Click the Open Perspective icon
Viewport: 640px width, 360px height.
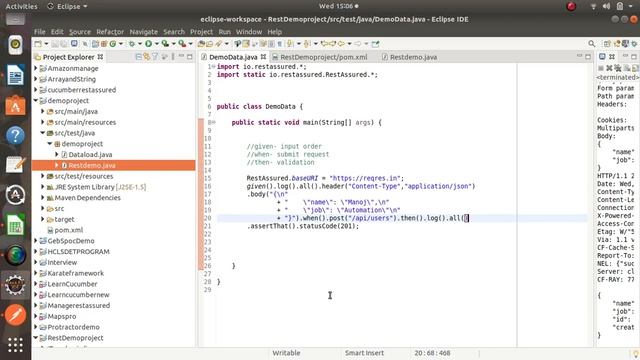pyautogui.click(x=607, y=44)
